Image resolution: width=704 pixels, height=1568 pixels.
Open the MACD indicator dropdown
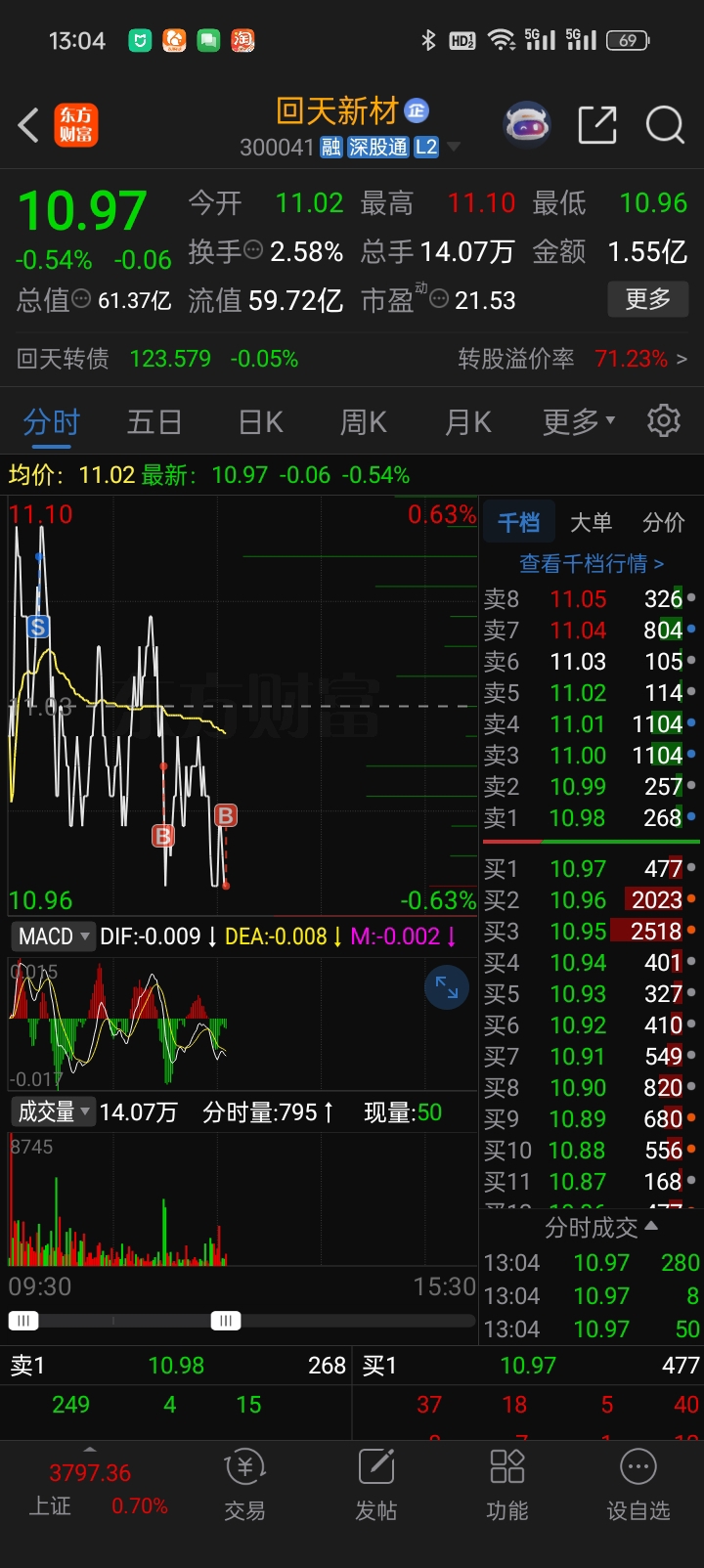click(54, 936)
